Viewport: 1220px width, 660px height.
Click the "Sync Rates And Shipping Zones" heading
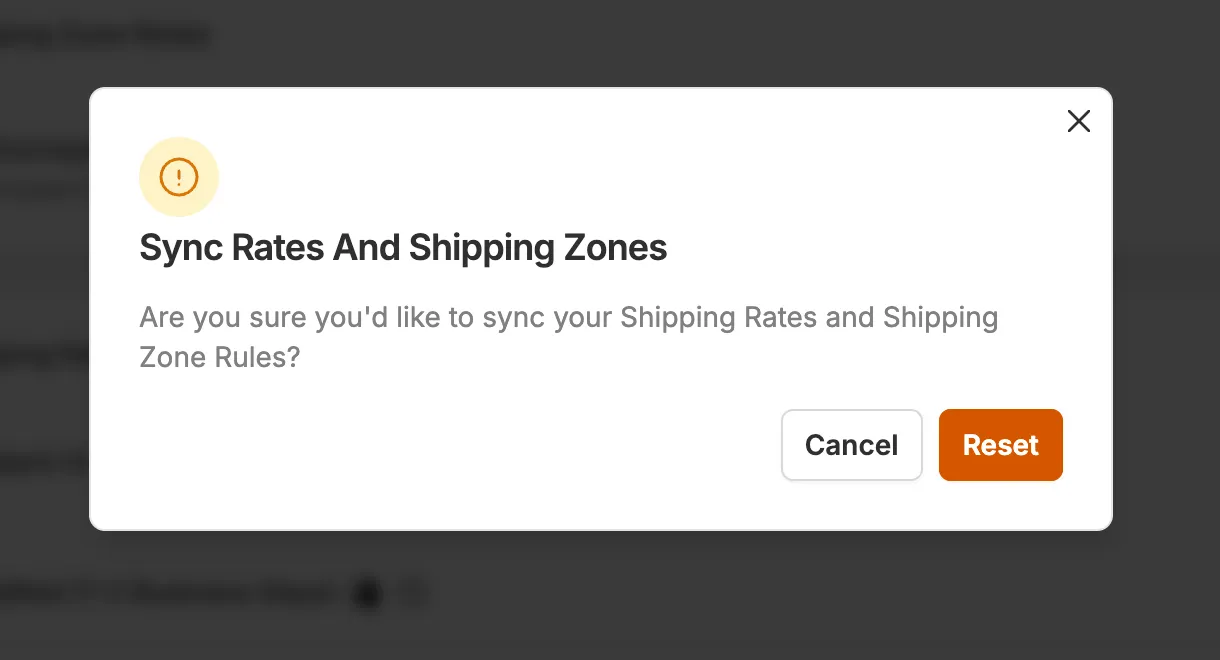click(x=403, y=248)
